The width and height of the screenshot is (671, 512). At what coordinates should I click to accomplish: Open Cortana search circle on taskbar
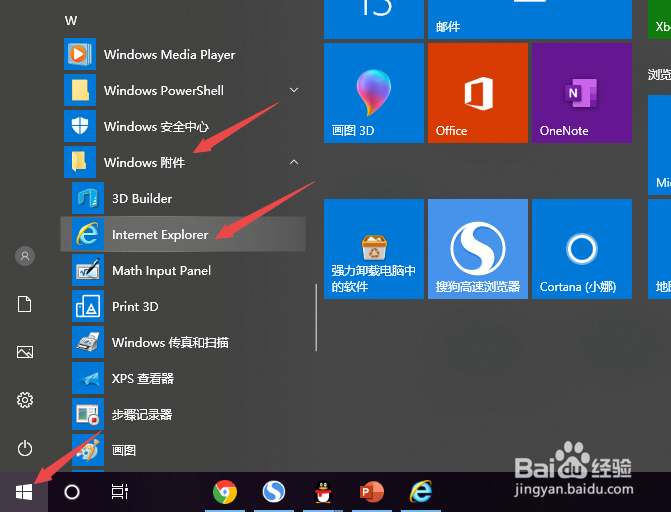pyautogui.click(x=72, y=492)
